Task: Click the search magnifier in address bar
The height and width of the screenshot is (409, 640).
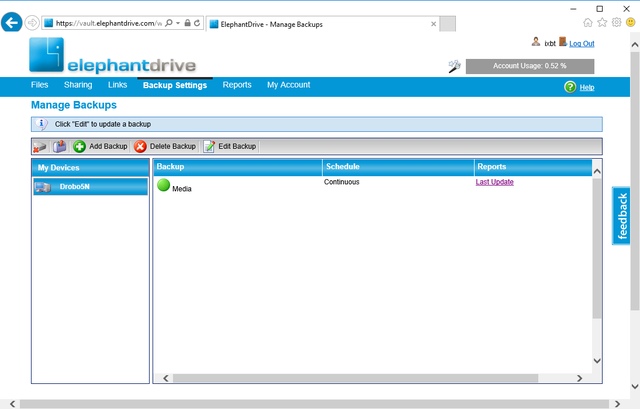Action: 169,23
